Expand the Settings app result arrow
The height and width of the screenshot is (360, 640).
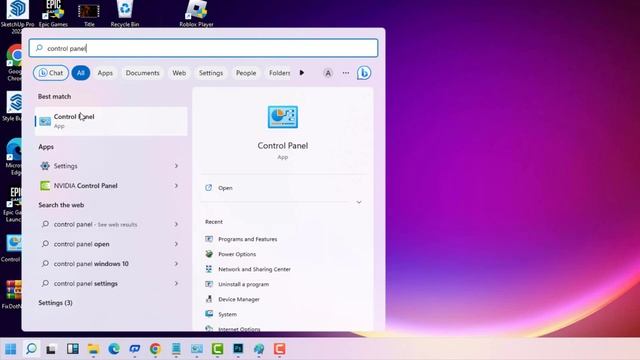coord(176,166)
